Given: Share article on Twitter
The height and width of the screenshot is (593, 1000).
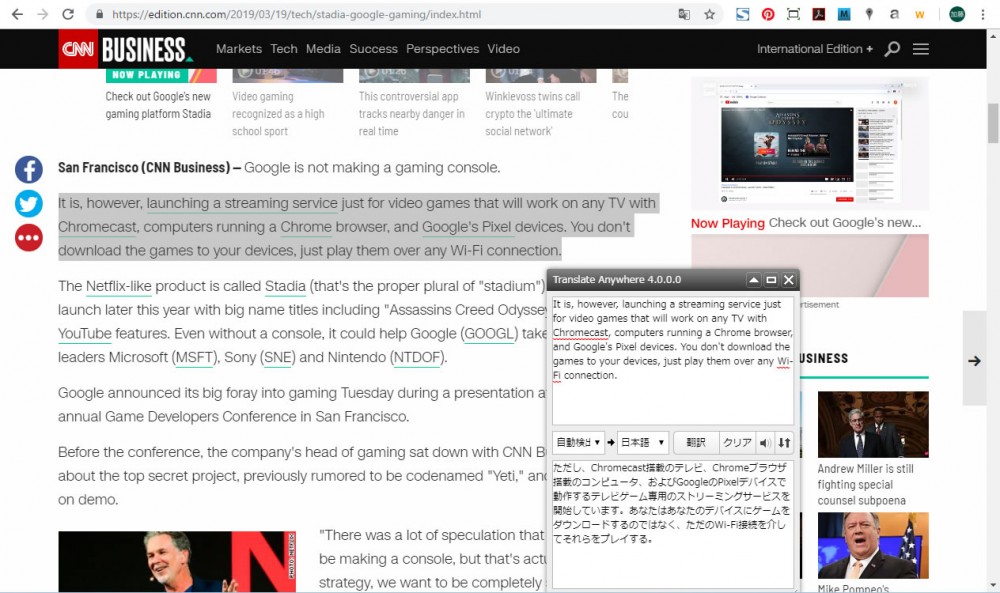Looking at the screenshot, I should coord(29,204).
